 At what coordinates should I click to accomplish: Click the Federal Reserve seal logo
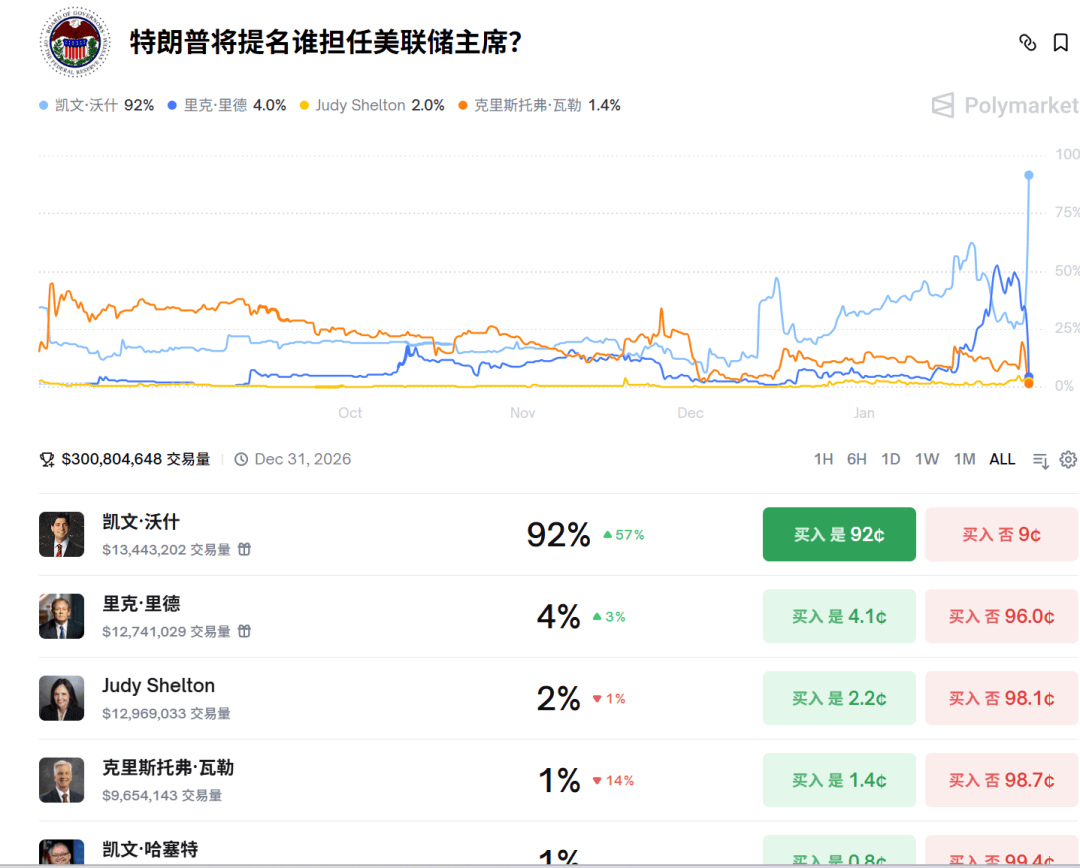74,42
